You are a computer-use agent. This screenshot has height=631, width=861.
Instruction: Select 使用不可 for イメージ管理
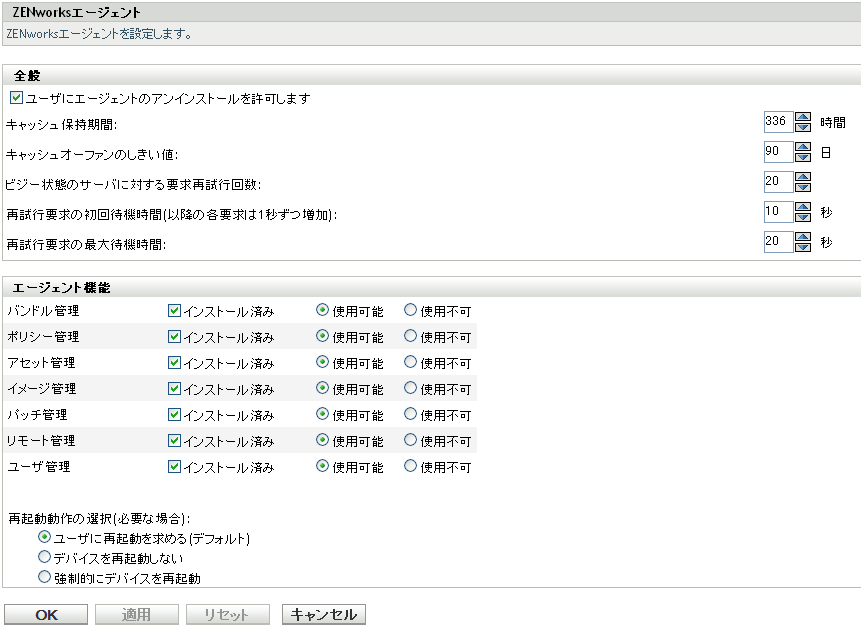coord(410,388)
